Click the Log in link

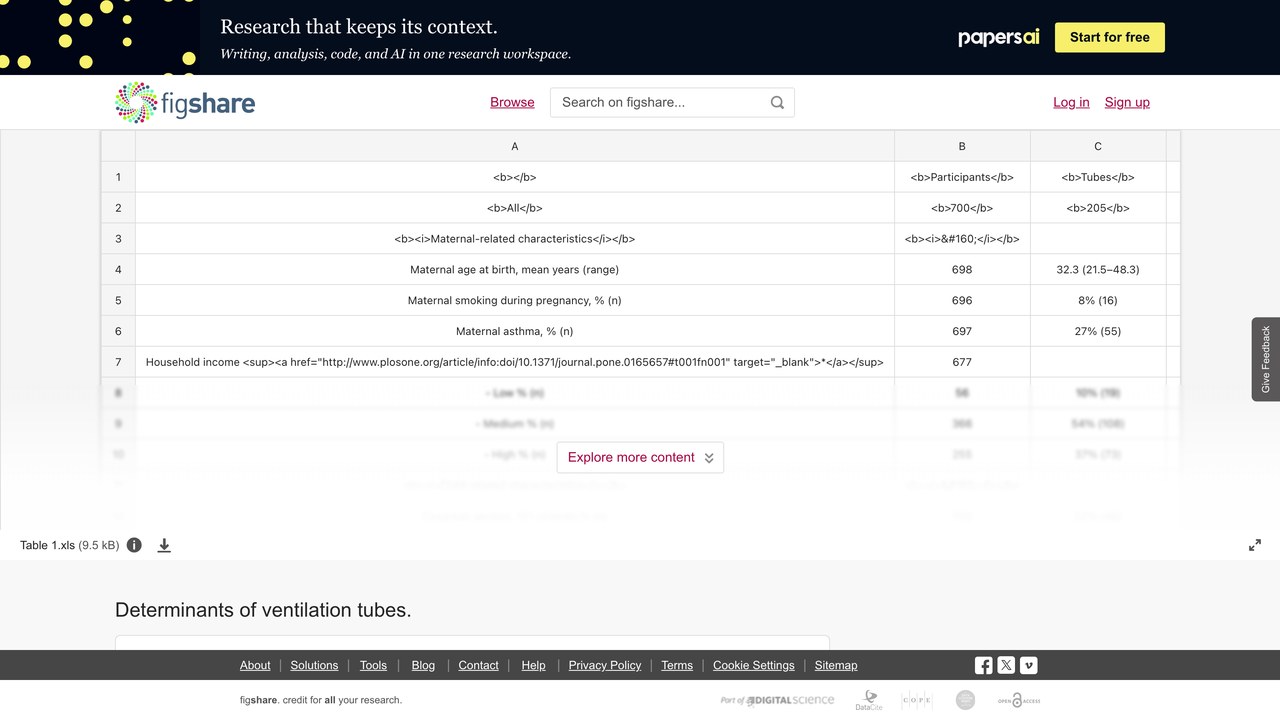[x=1071, y=102]
